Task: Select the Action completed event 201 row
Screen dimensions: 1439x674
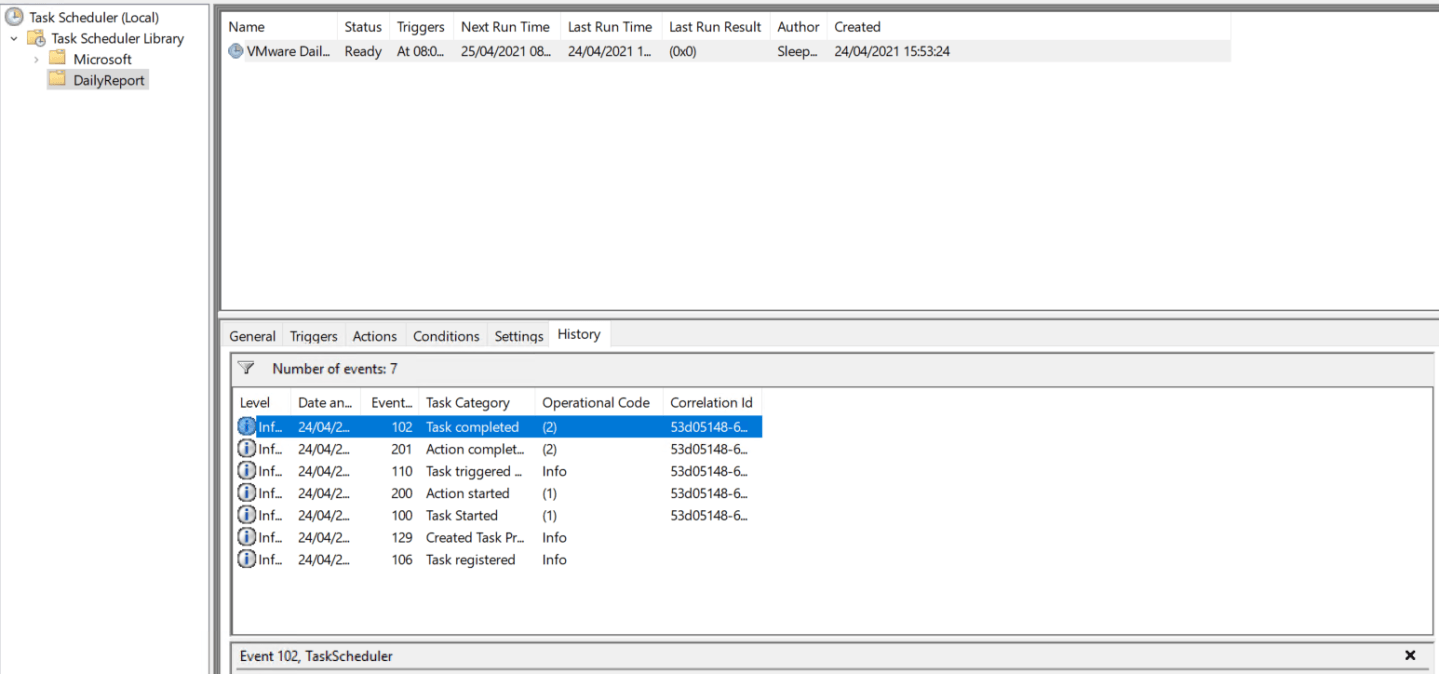Action: tap(499, 449)
